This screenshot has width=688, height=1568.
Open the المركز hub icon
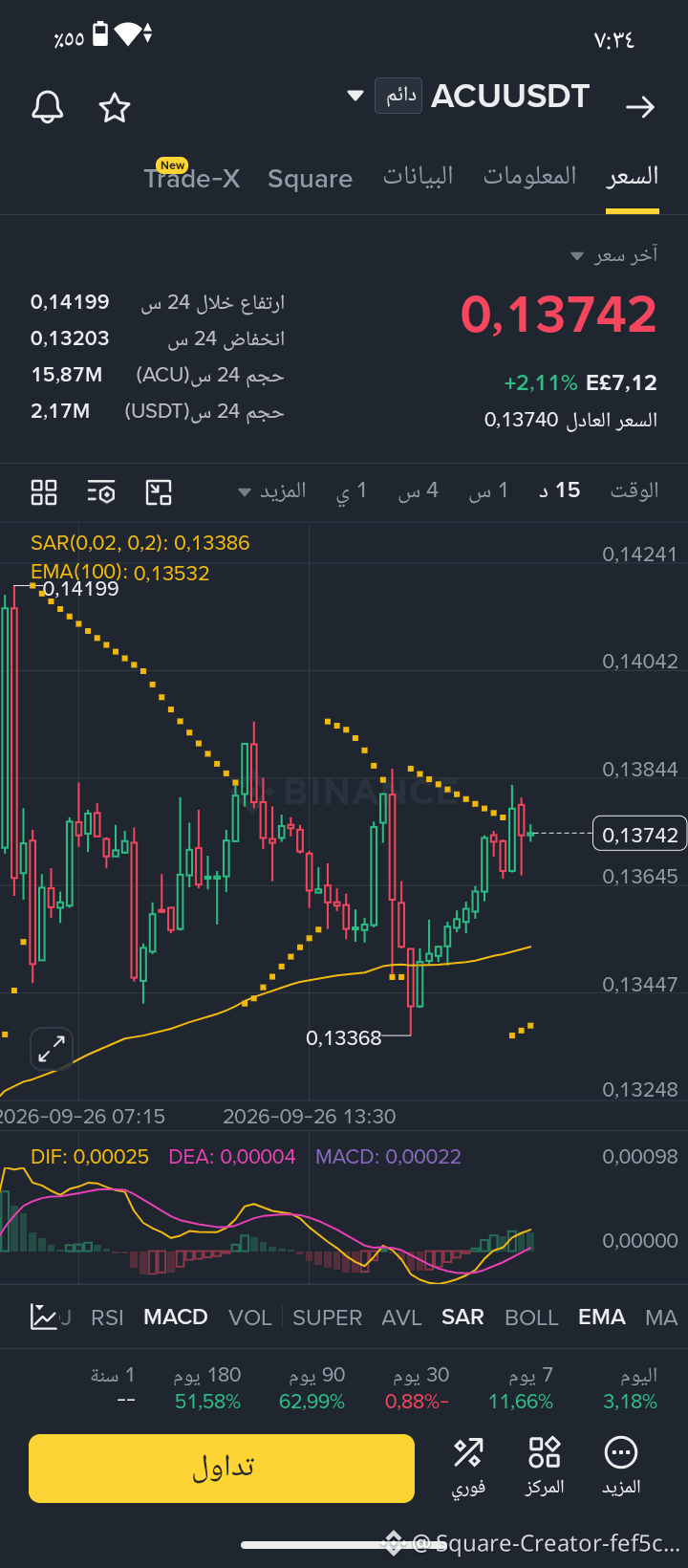click(545, 1467)
